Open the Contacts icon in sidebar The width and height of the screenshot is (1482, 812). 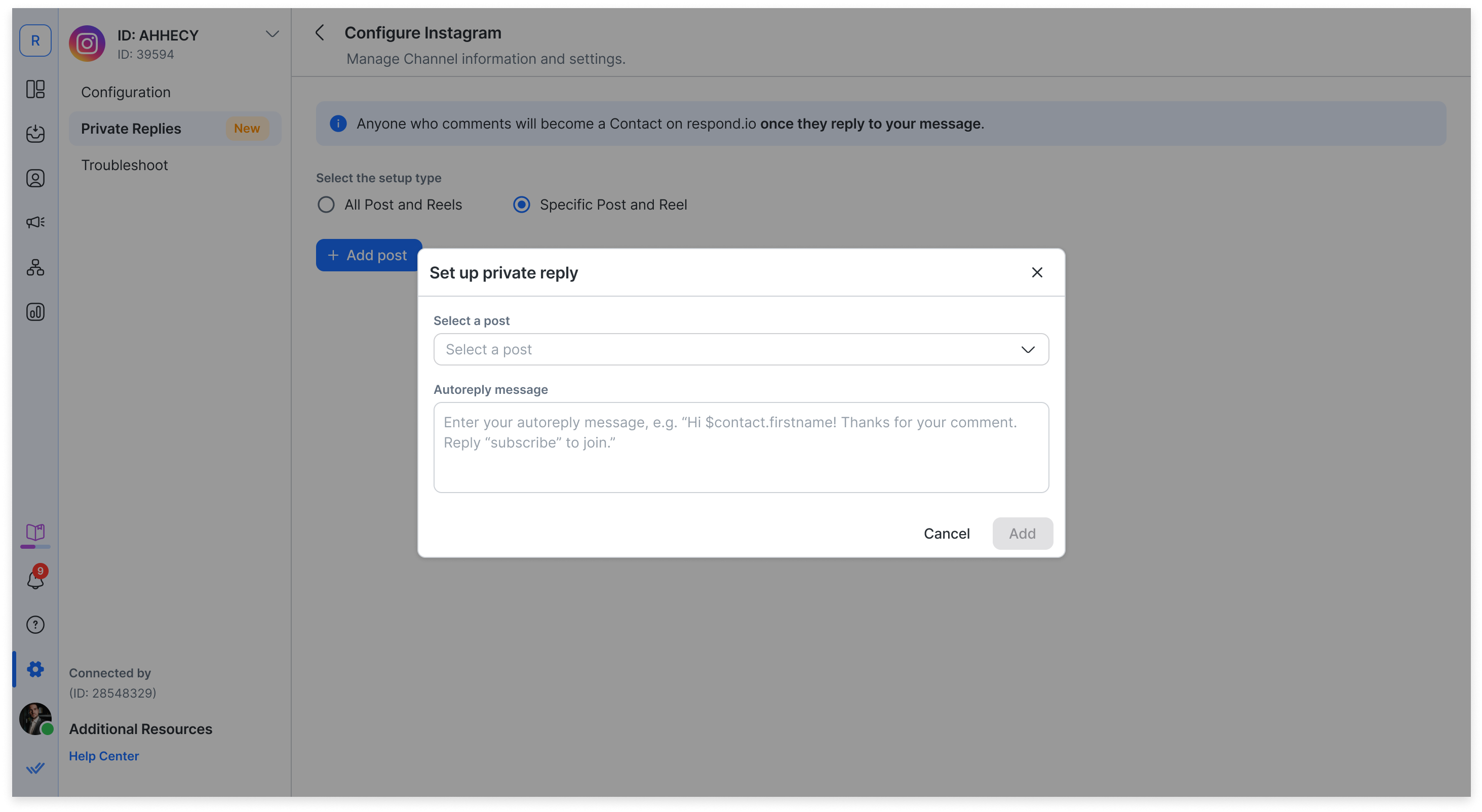click(x=35, y=178)
